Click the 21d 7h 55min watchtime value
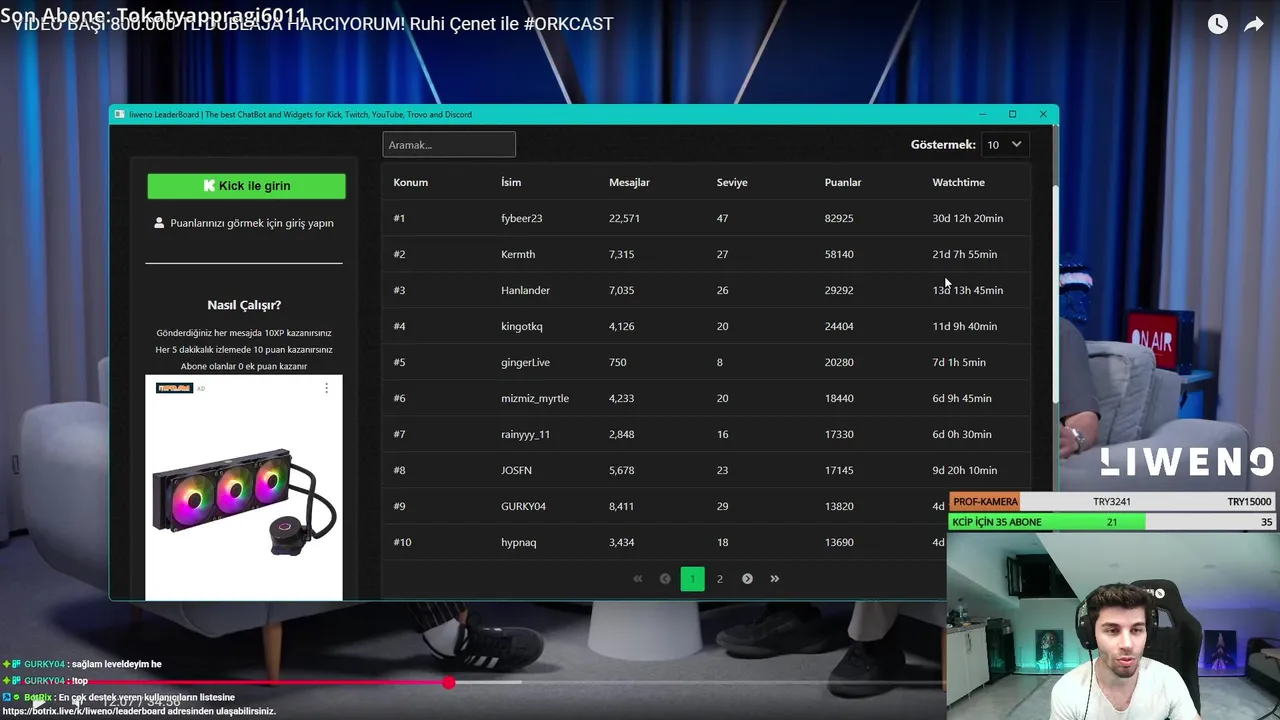The height and width of the screenshot is (720, 1280). [964, 254]
